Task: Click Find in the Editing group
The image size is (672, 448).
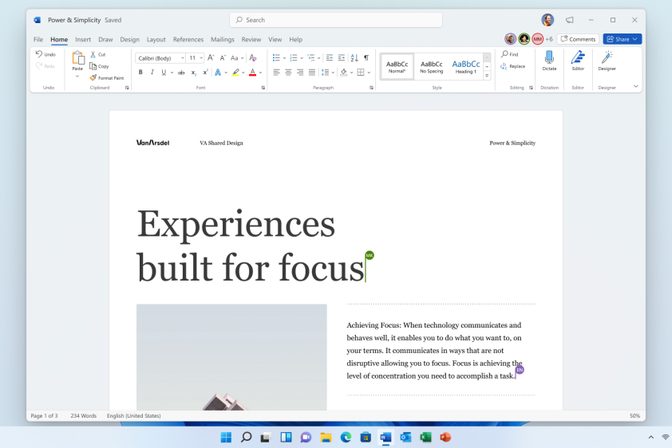Action: pyautogui.click(x=510, y=54)
